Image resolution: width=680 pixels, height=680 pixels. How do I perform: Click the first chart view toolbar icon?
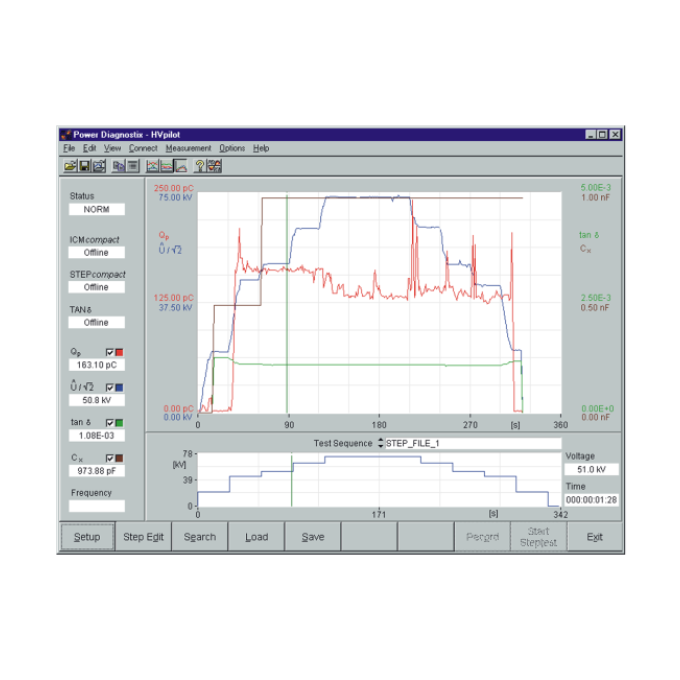pos(152,166)
